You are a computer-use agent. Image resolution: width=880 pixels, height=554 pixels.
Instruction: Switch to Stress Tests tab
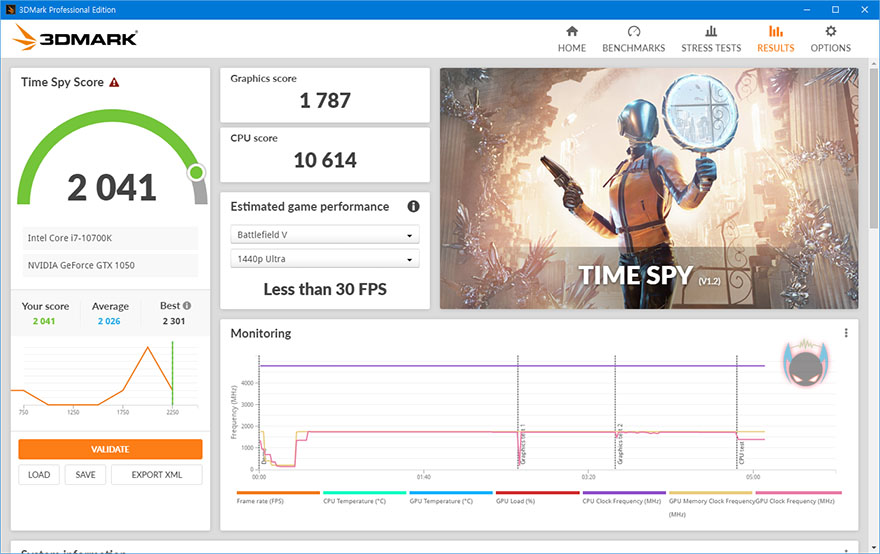click(x=711, y=39)
